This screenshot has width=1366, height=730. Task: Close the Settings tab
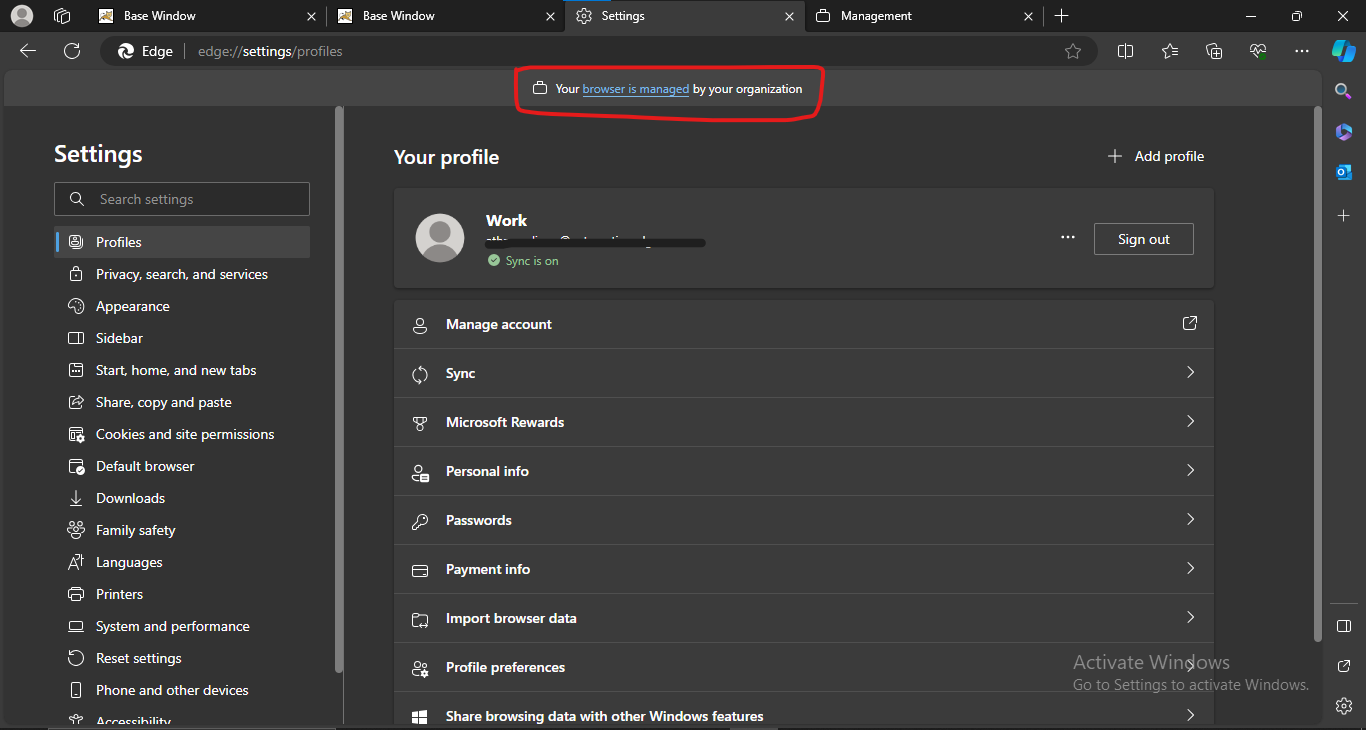[789, 16]
